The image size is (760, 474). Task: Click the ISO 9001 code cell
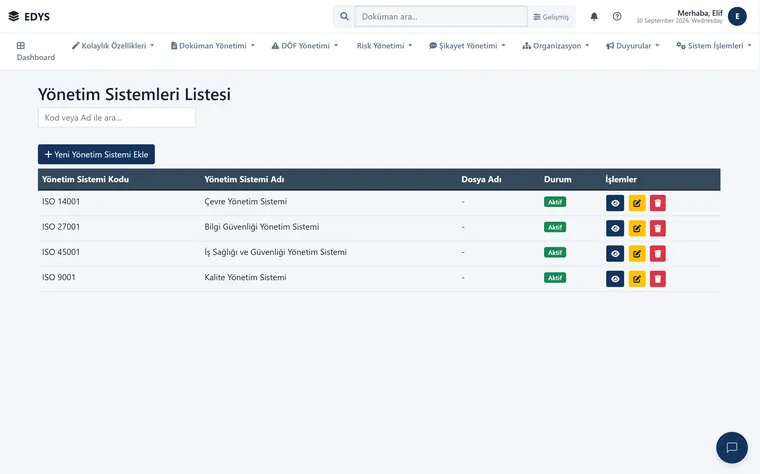(59, 277)
